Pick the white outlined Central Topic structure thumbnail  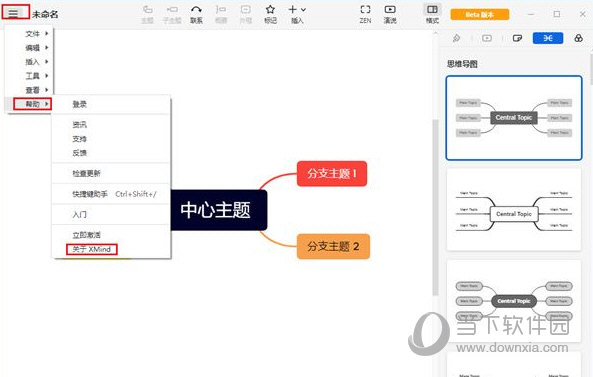(514, 209)
